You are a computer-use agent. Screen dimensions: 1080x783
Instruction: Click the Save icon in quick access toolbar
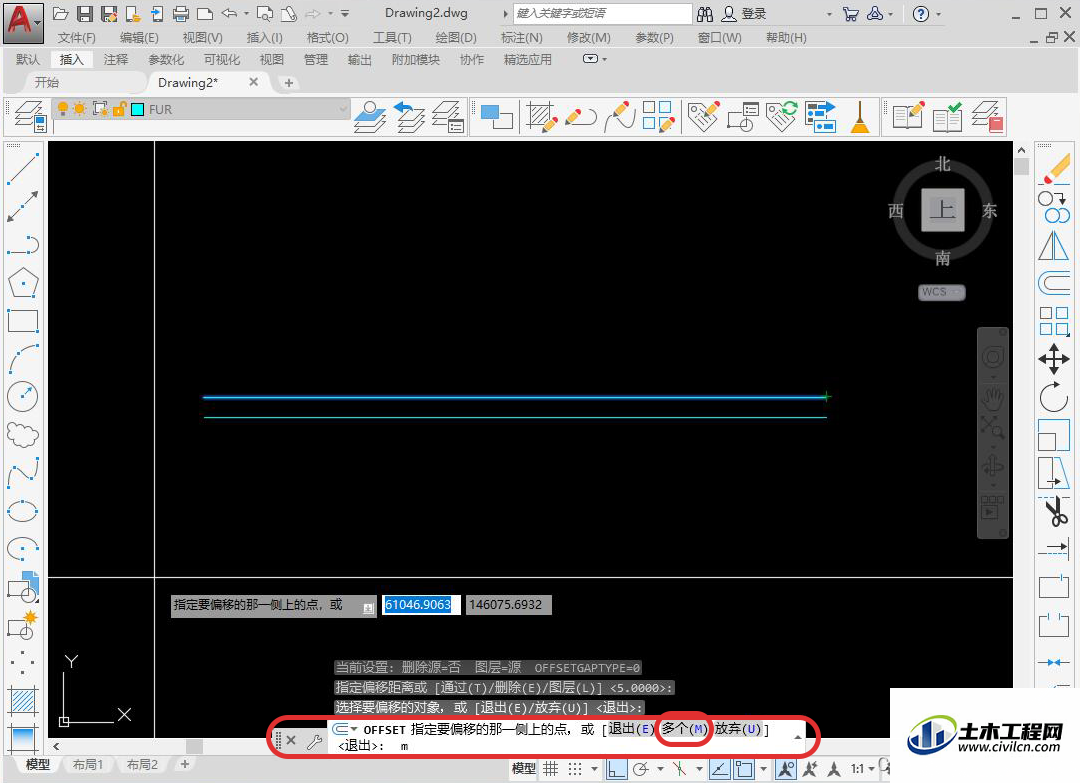click(85, 13)
